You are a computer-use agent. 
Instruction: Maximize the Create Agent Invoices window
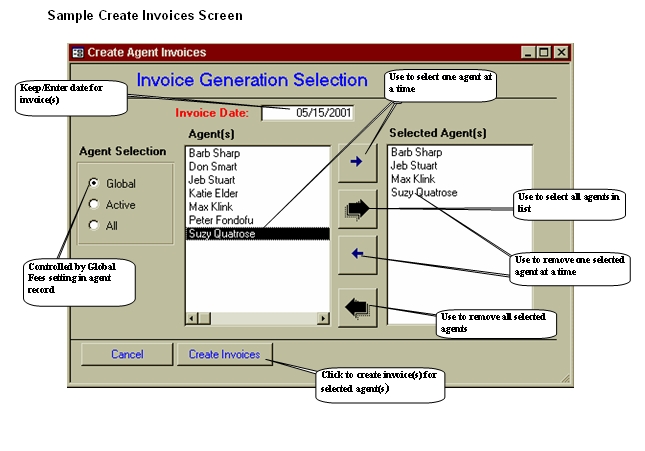(543, 53)
